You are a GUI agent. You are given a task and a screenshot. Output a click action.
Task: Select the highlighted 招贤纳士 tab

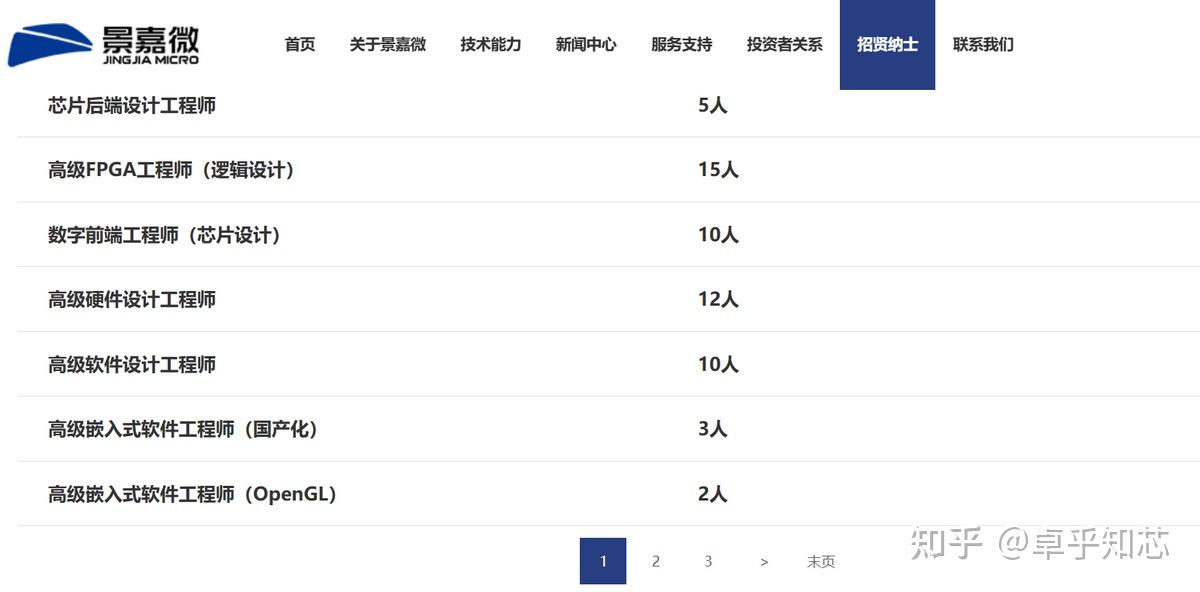(x=888, y=45)
